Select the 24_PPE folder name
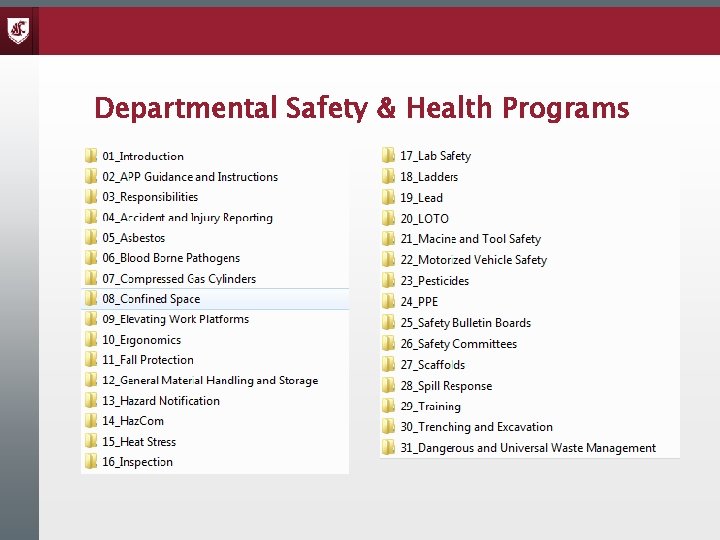The width and height of the screenshot is (720, 540). (x=419, y=302)
